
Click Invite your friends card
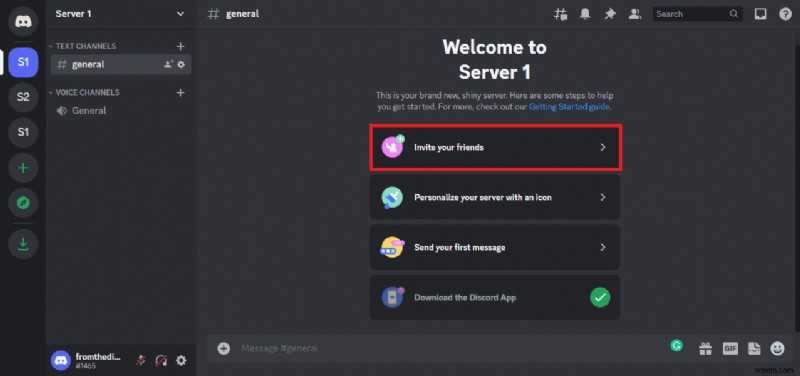[x=495, y=147]
